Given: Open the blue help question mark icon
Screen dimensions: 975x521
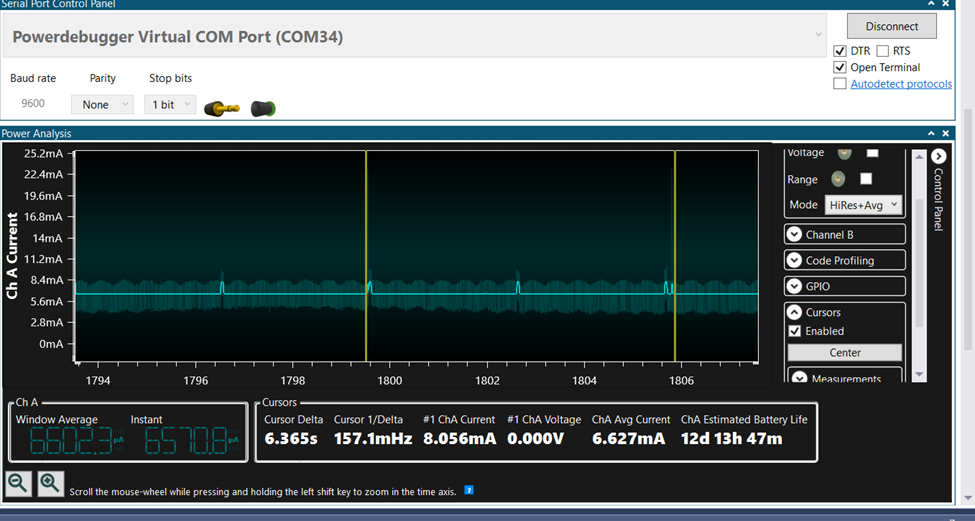Looking at the screenshot, I should (469, 491).
